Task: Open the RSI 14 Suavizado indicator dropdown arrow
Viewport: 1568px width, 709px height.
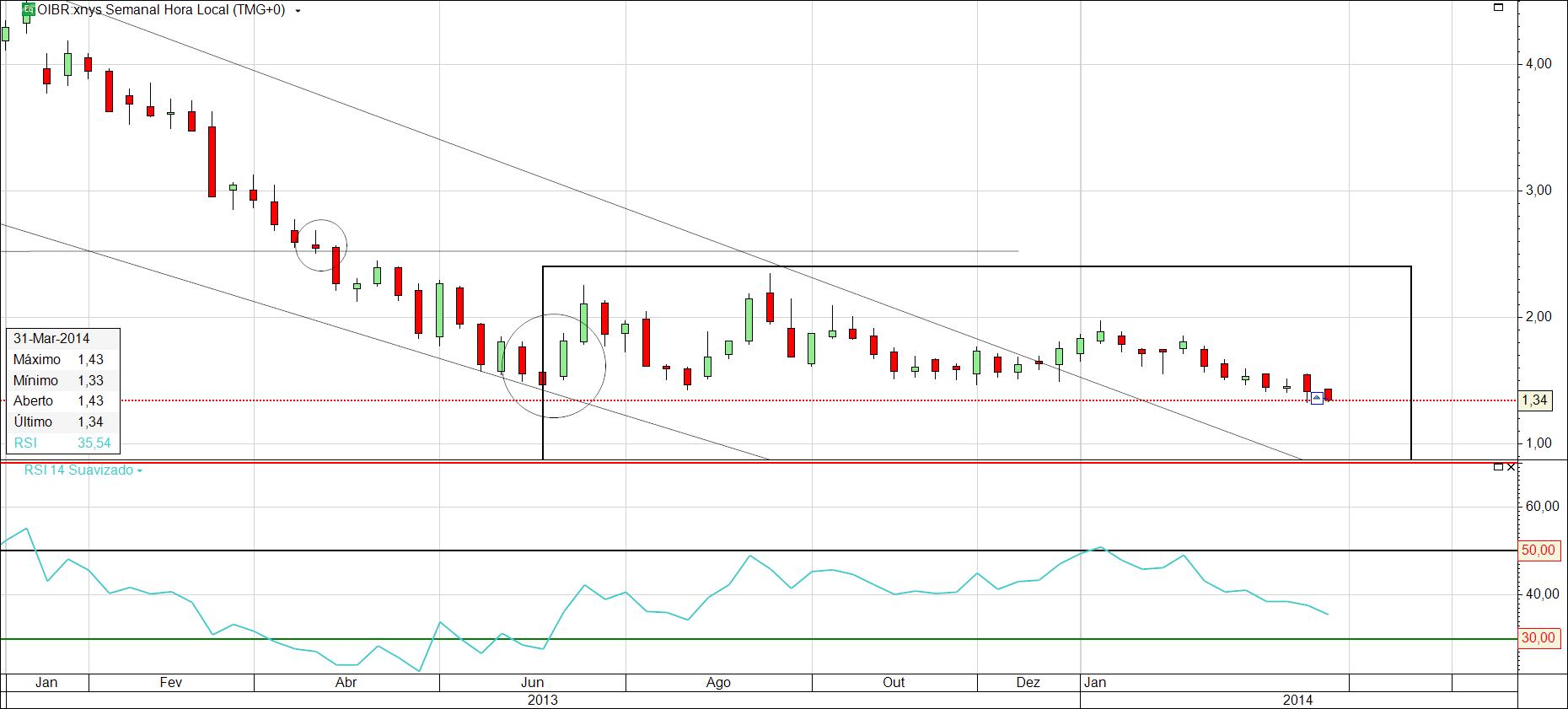Action: (140, 471)
